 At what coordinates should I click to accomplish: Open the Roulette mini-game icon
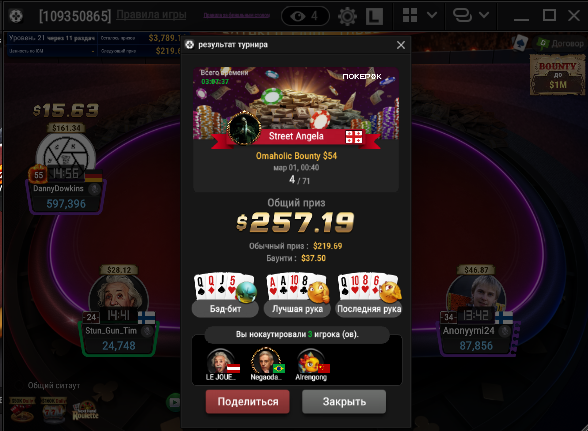tap(85, 410)
